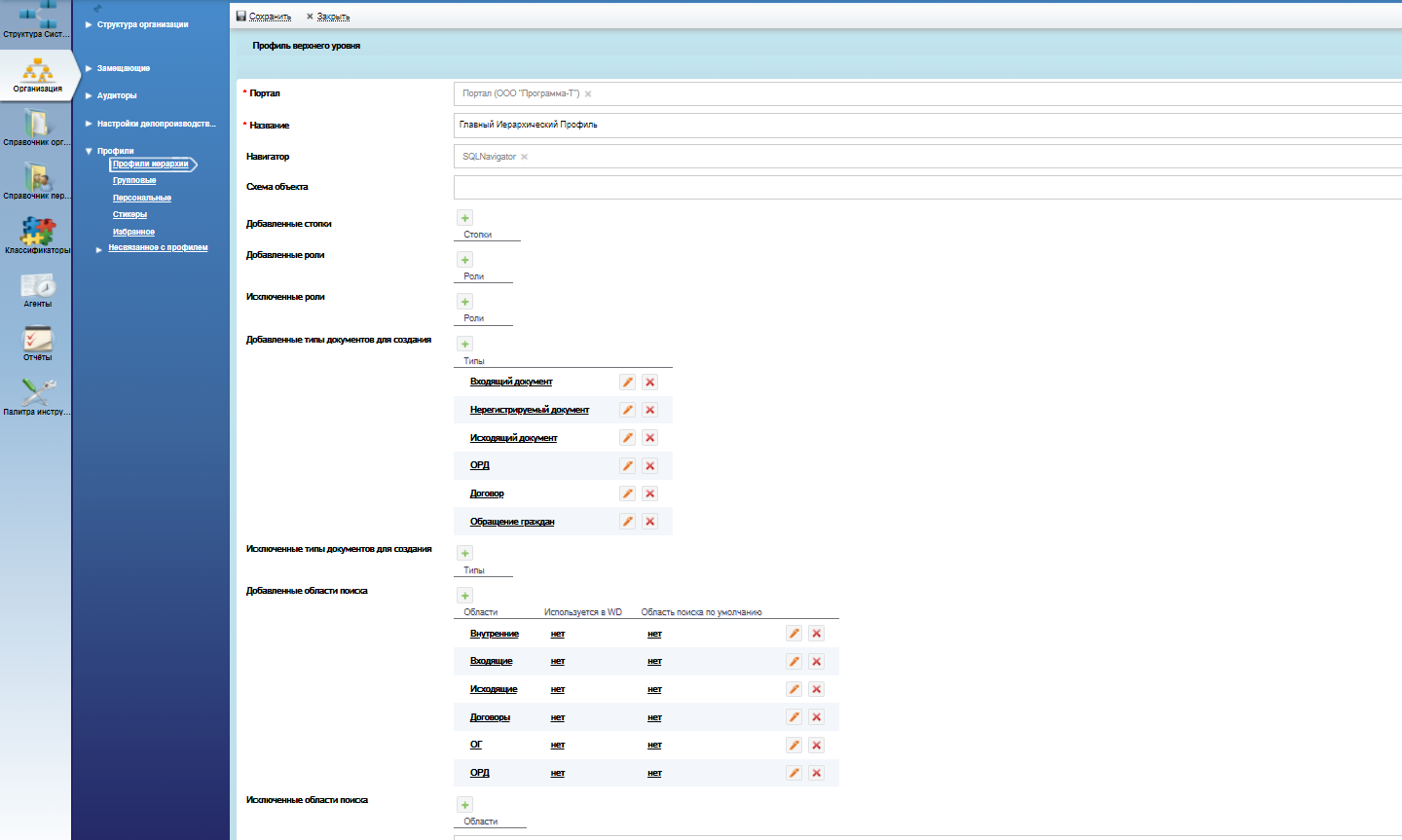
Task: Open the Агенты sidebar icon
Action: pyautogui.click(x=38, y=290)
